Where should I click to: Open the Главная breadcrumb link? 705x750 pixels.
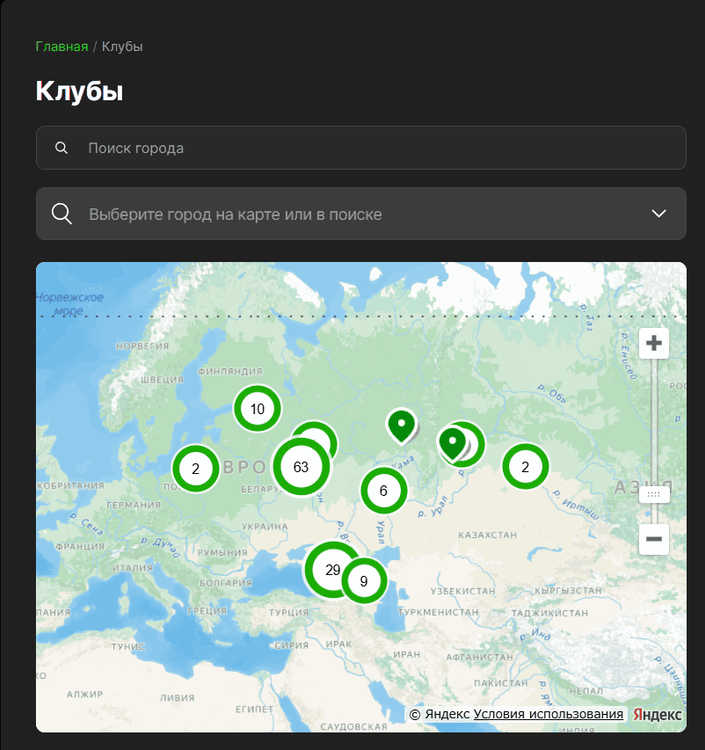62,46
